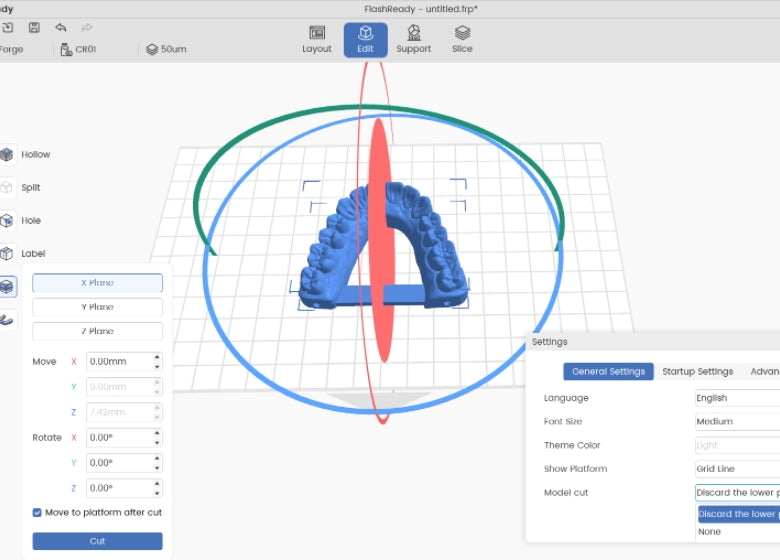Select the Hollow tool icon
Screen dimensions: 780x560
pyautogui.click(x=8, y=155)
